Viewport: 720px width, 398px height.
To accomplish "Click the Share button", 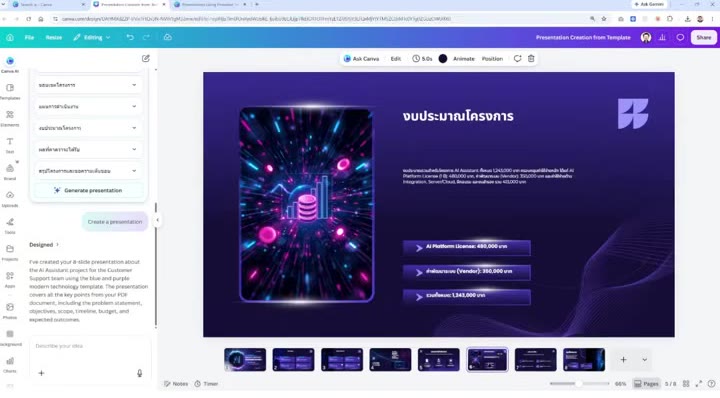I will [703, 37].
